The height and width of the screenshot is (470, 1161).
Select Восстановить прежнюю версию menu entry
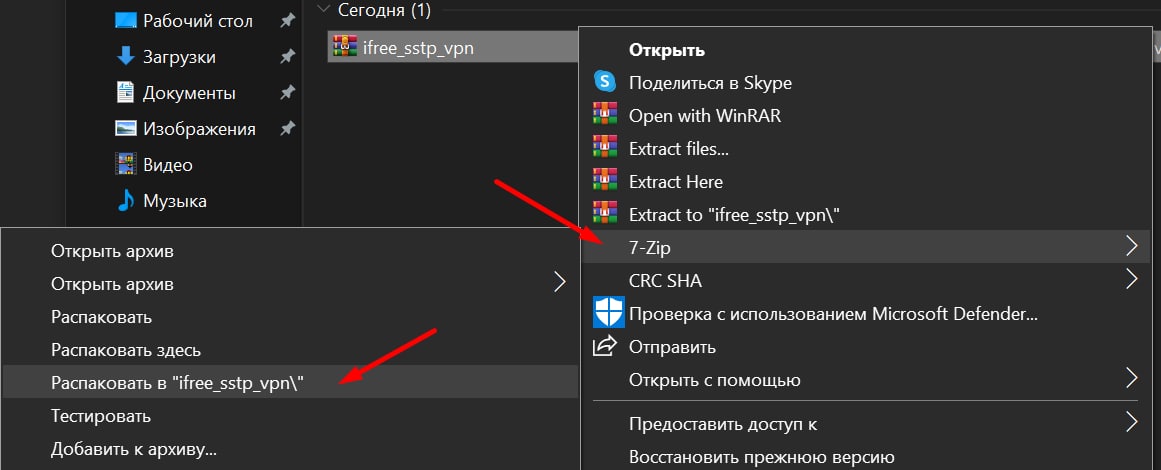pos(761,458)
